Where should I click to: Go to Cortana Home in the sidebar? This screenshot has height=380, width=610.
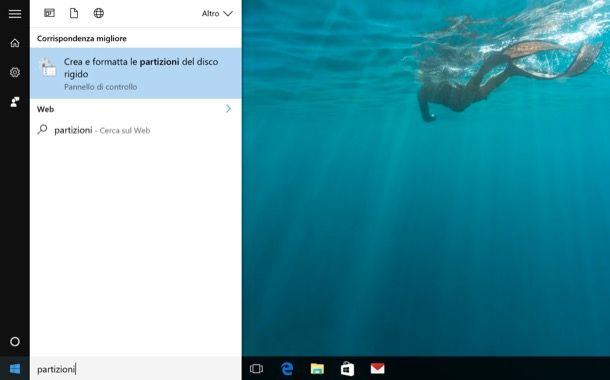pyautogui.click(x=15, y=43)
